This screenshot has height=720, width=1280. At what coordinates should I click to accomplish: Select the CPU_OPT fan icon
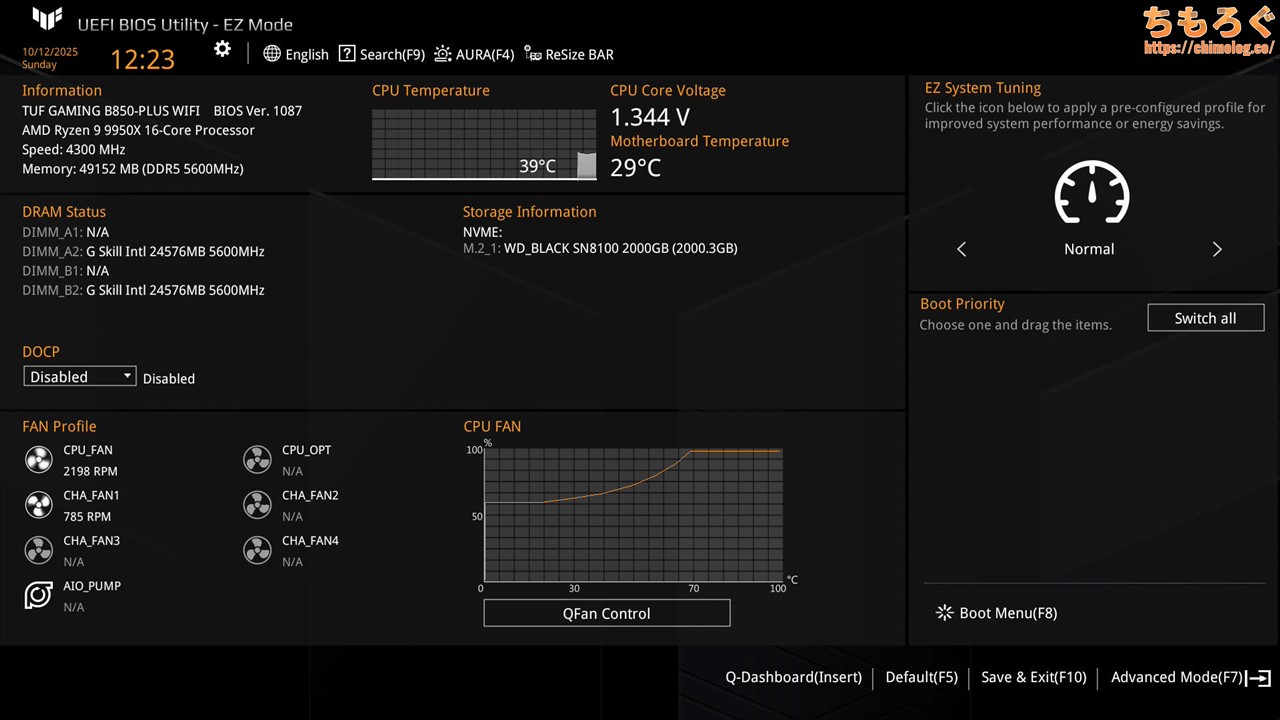257,460
